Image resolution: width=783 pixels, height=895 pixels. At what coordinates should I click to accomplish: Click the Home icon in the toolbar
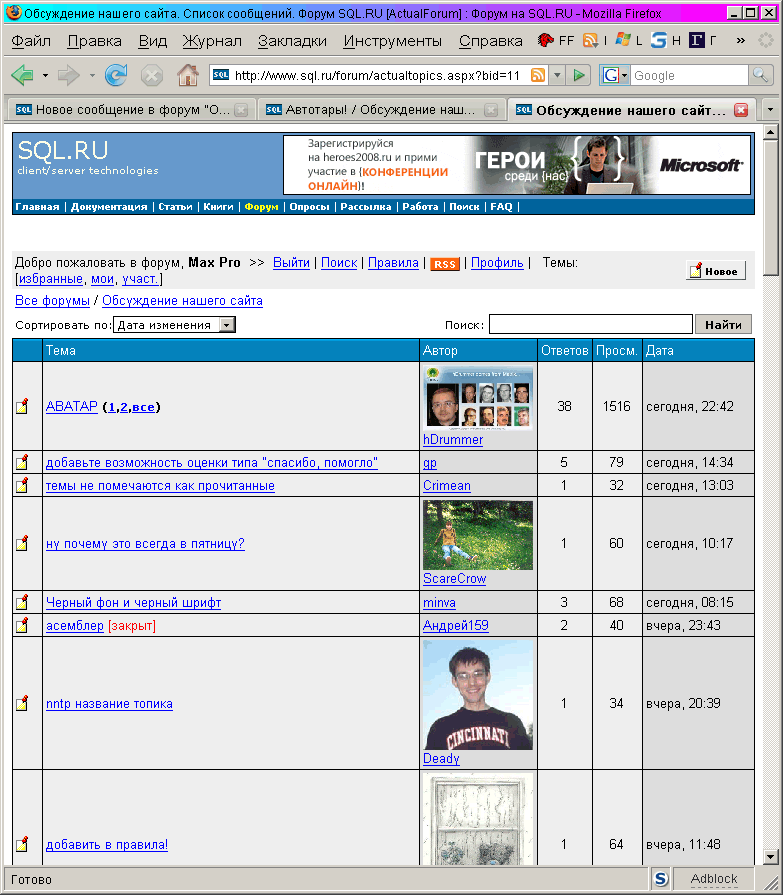tap(187, 75)
